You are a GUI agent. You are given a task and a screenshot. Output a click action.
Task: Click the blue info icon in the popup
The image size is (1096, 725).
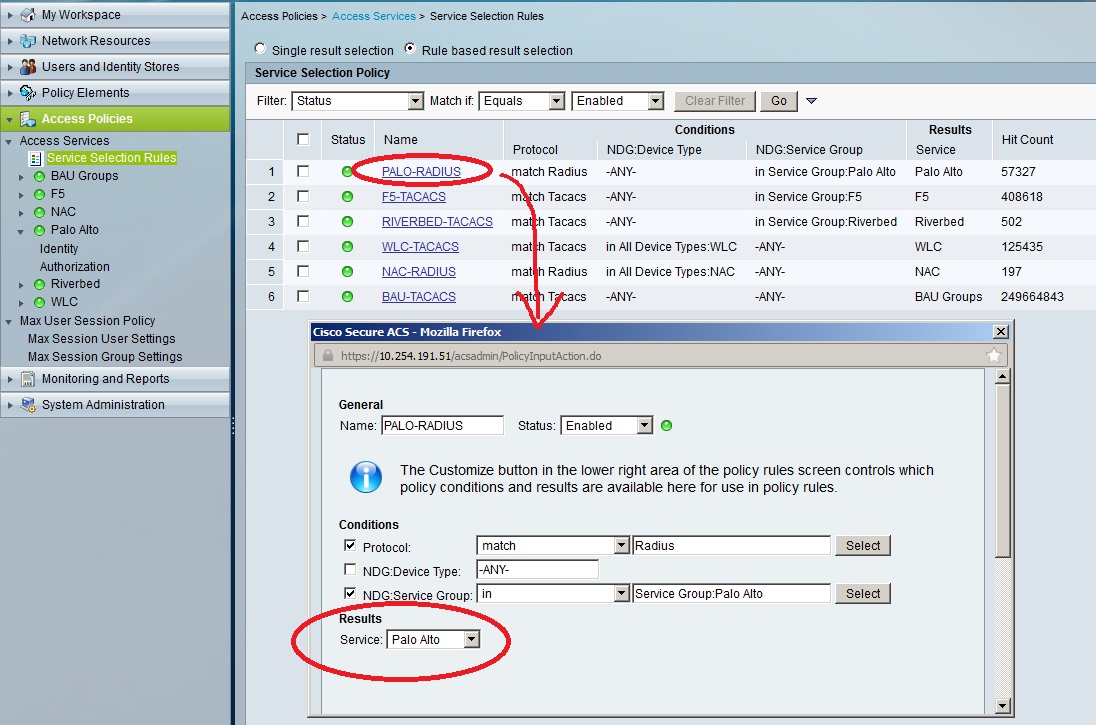(x=366, y=478)
